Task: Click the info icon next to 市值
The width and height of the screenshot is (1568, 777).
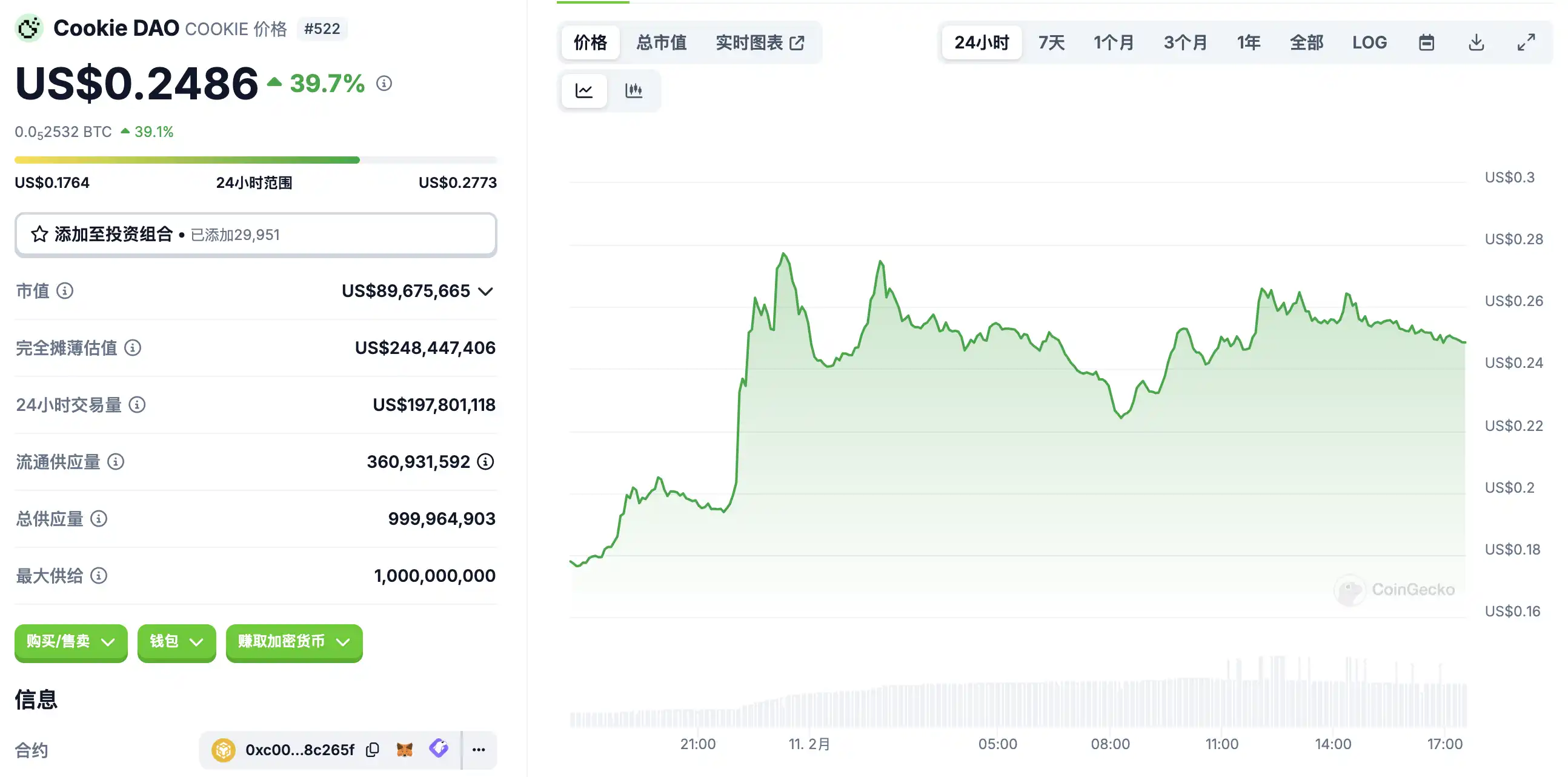Action: point(65,291)
